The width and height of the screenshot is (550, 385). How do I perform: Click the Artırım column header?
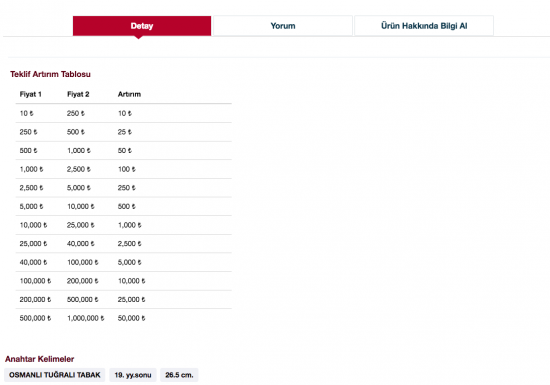tap(129, 94)
